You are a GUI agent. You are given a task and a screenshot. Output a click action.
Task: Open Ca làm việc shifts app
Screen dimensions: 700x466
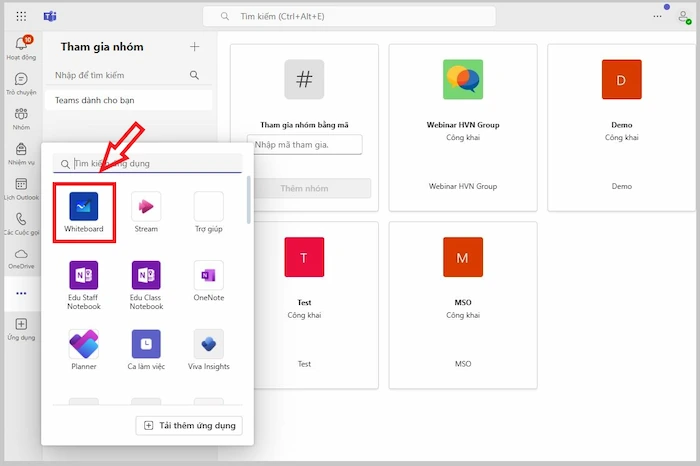pyautogui.click(x=146, y=350)
